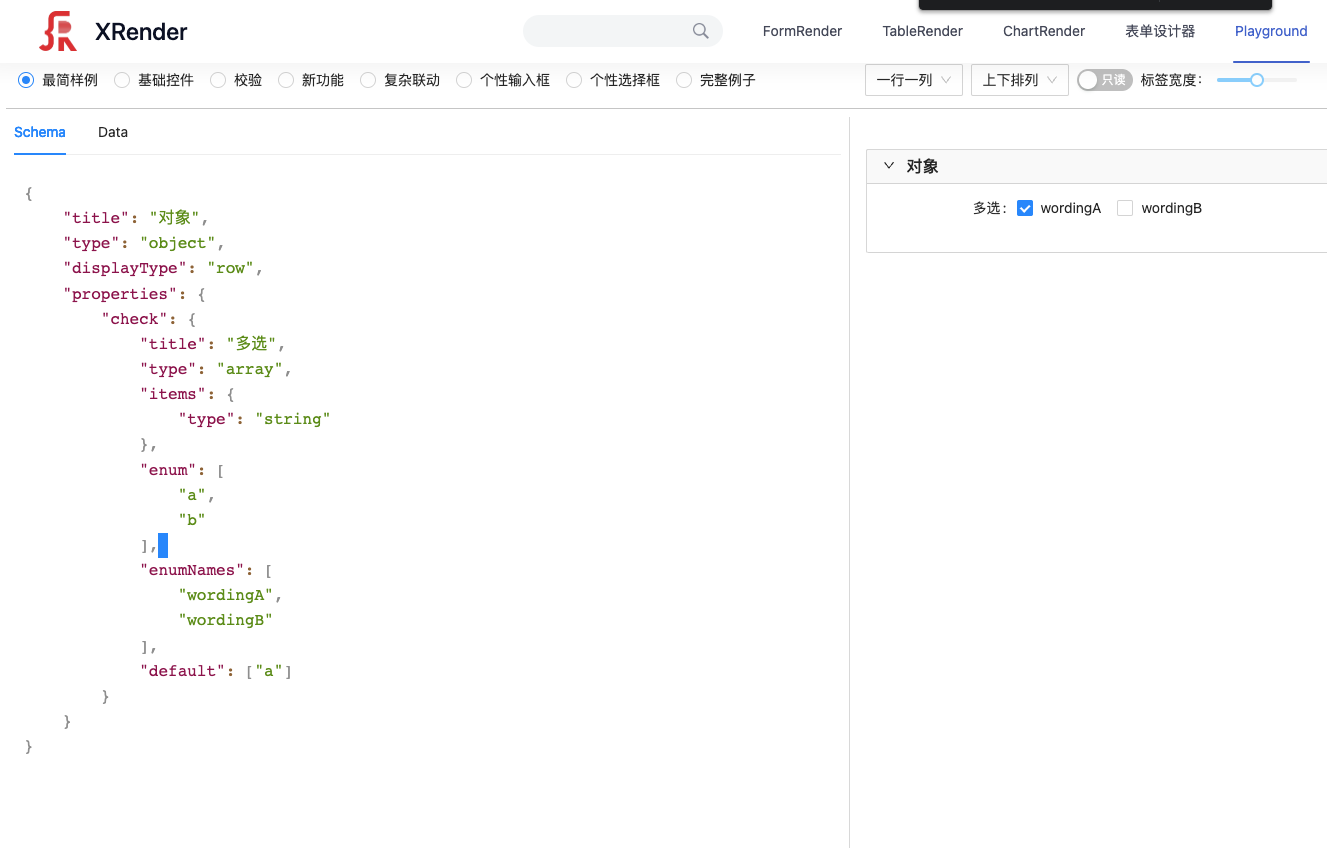Check the wordingB checkbox
The width and height of the screenshot is (1327, 848).
[1125, 208]
